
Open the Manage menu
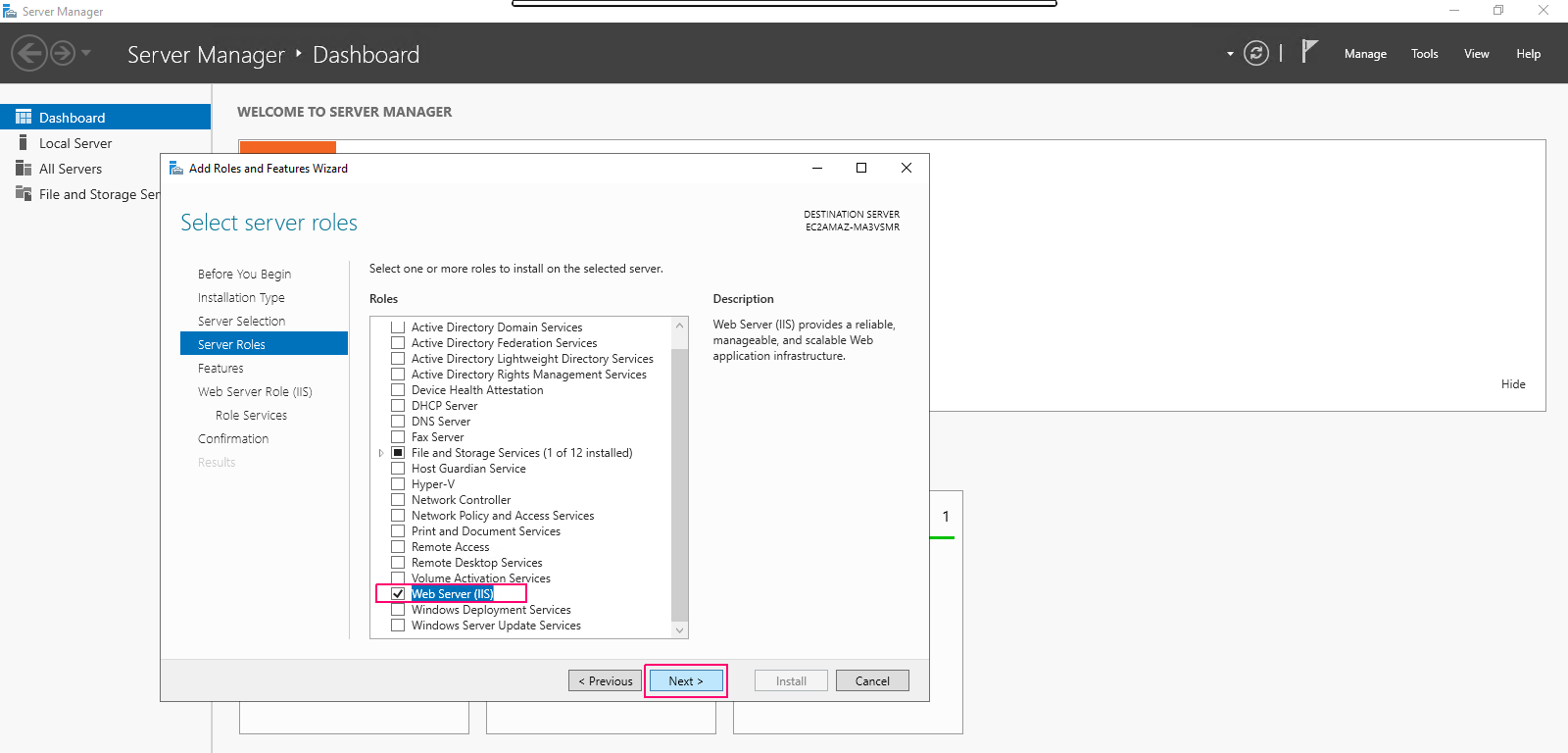[1365, 54]
